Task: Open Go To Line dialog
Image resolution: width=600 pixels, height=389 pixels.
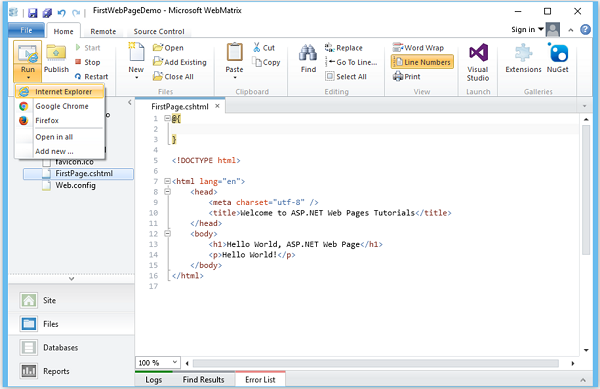Action: [351, 62]
